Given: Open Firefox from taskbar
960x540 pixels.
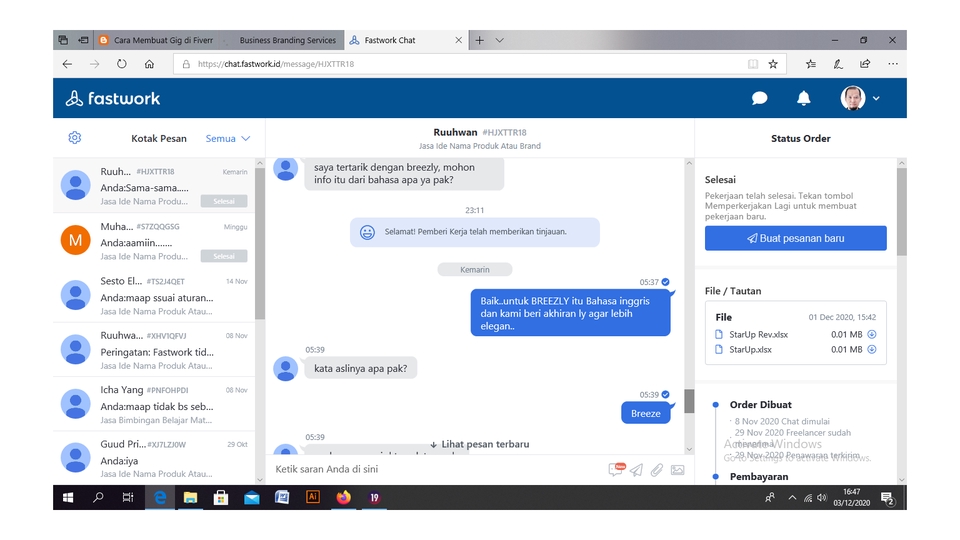Looking at the screenshot, I should (343, 497).
